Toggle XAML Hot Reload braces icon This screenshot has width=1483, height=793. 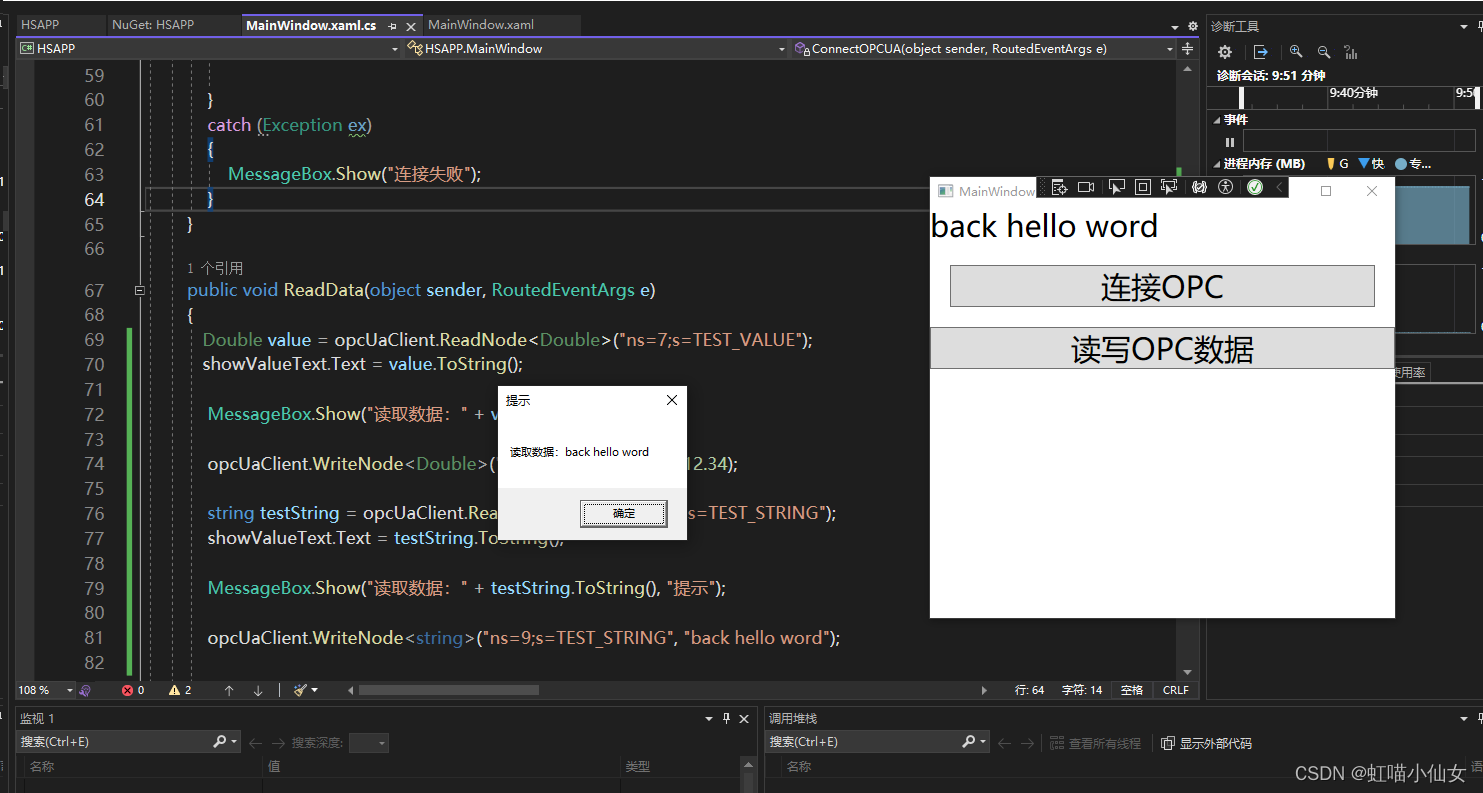click(1199, 187)
